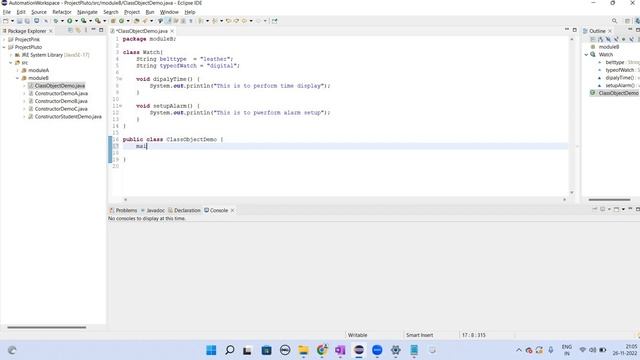
Task: Switch to the Problems tab
Action: coord(123,210)
